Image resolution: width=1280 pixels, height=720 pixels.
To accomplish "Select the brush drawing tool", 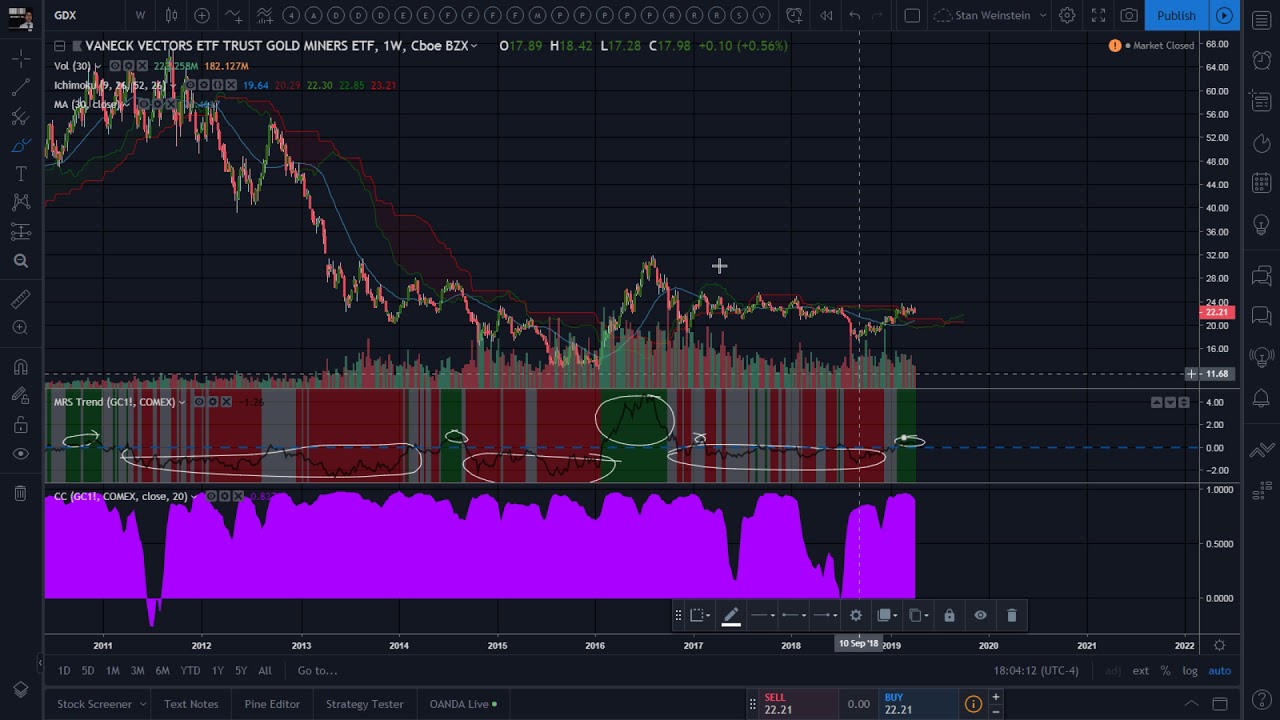I will click(20, 146).
